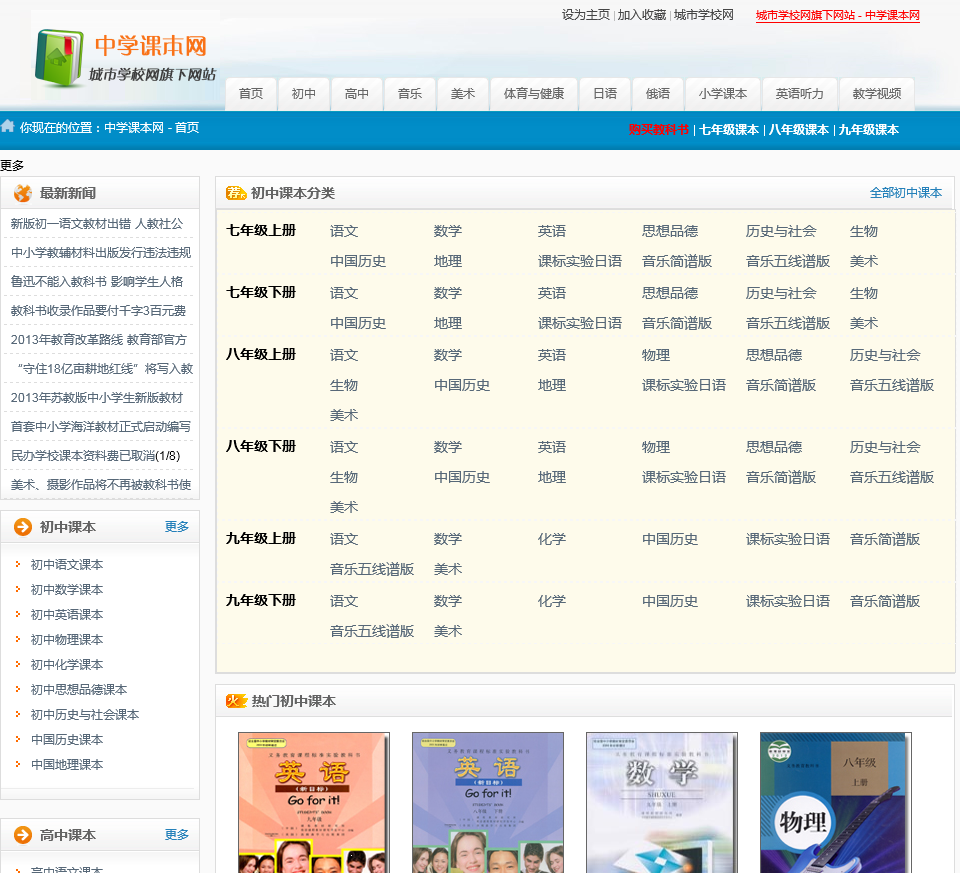Open the purple 英语 Go for it textbook cover
The width and height of the screenshot is (960, 873).
click(487, 803)
